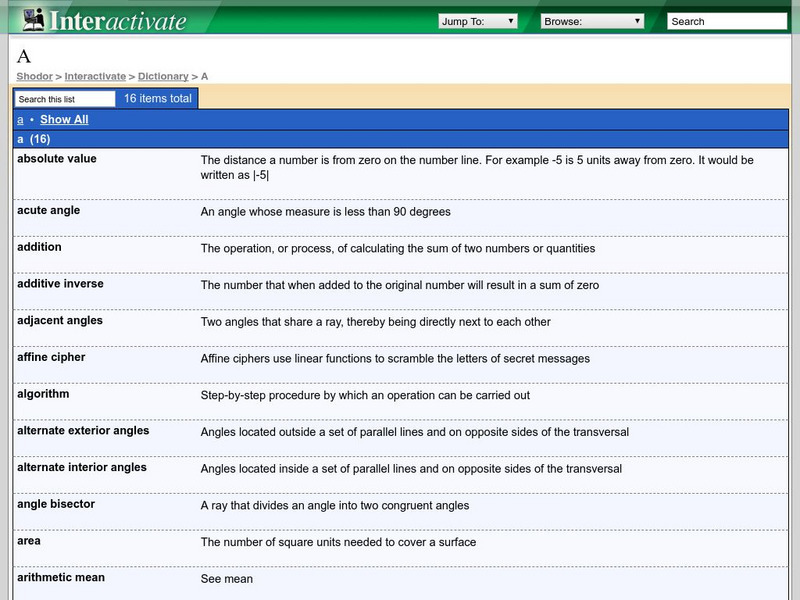800x600 pixels.
Task: Select alternate interior angles entry
Action: 82,467
